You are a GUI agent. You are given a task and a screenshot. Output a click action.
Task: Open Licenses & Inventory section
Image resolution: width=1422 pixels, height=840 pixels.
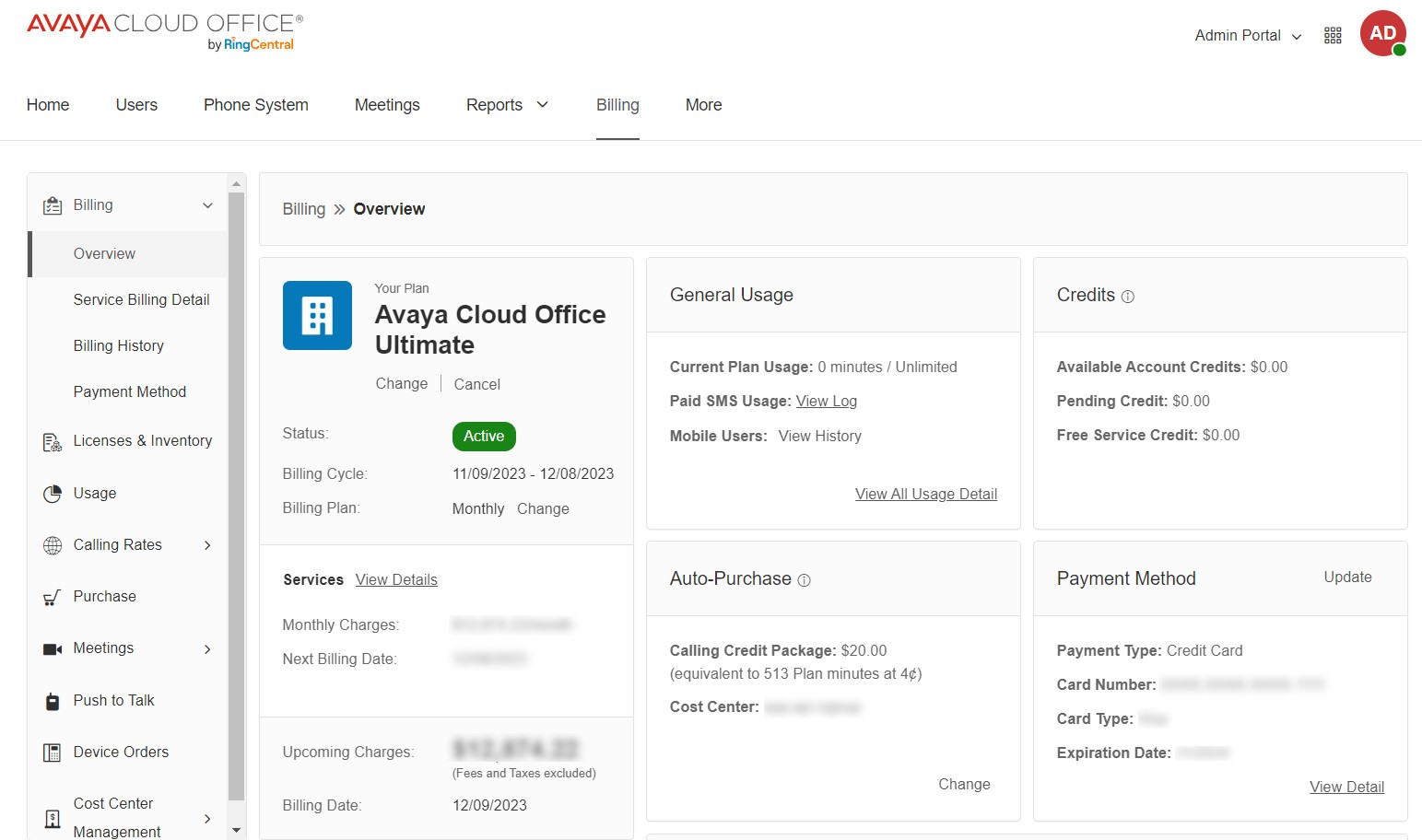click(x=143, y=441)
